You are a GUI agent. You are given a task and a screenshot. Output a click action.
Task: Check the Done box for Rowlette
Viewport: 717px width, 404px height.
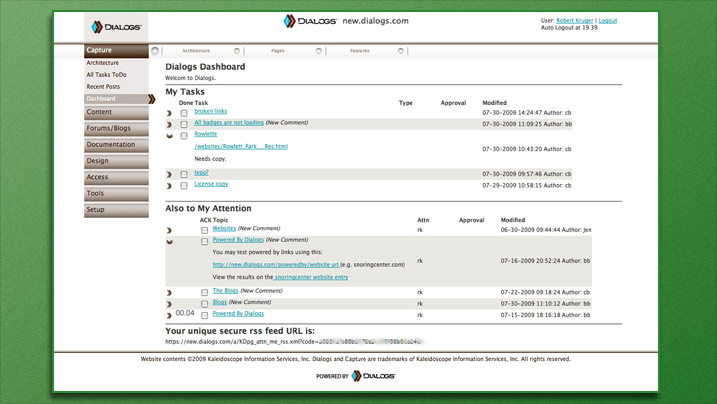click(184, 136)
